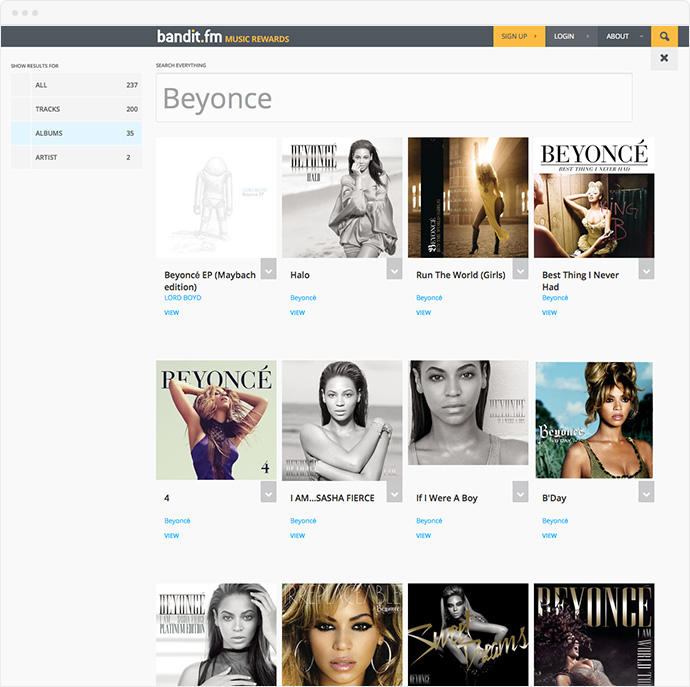
Task: Click VIEW under Run The World (Girls)
Action: (423, 312)
